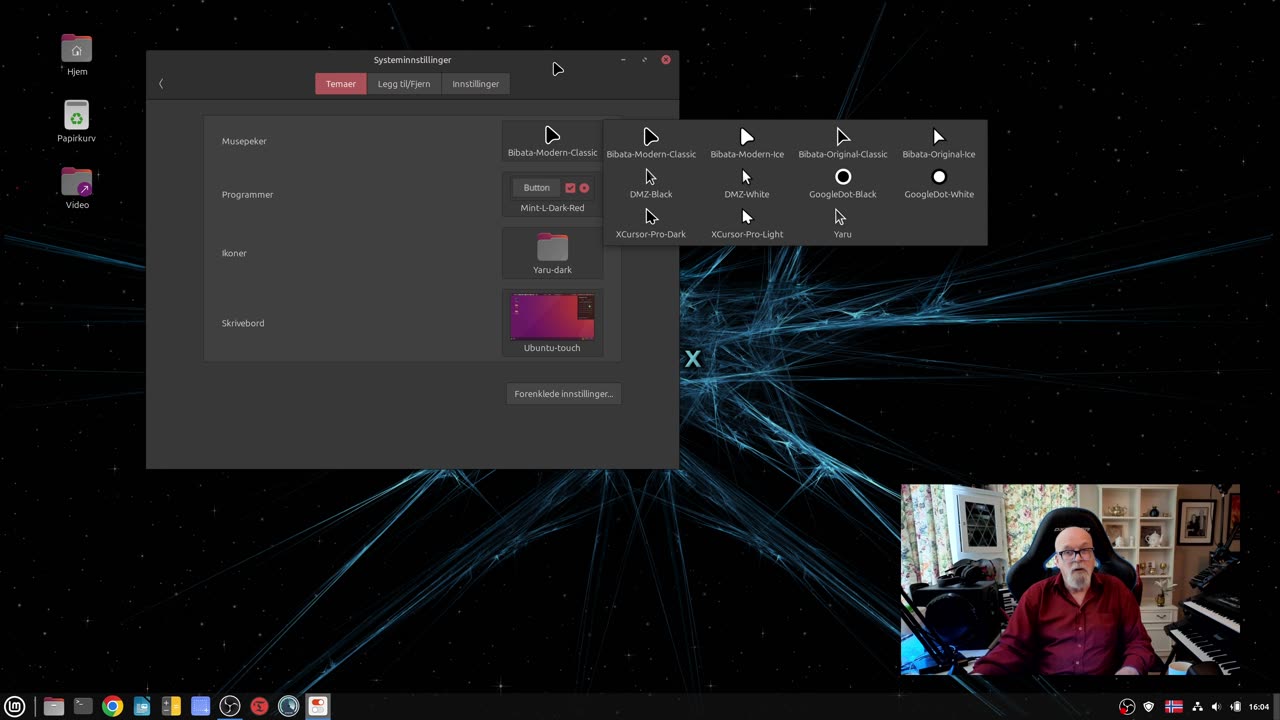Open the Linux Mint start menu

click(x=15, y=706)
